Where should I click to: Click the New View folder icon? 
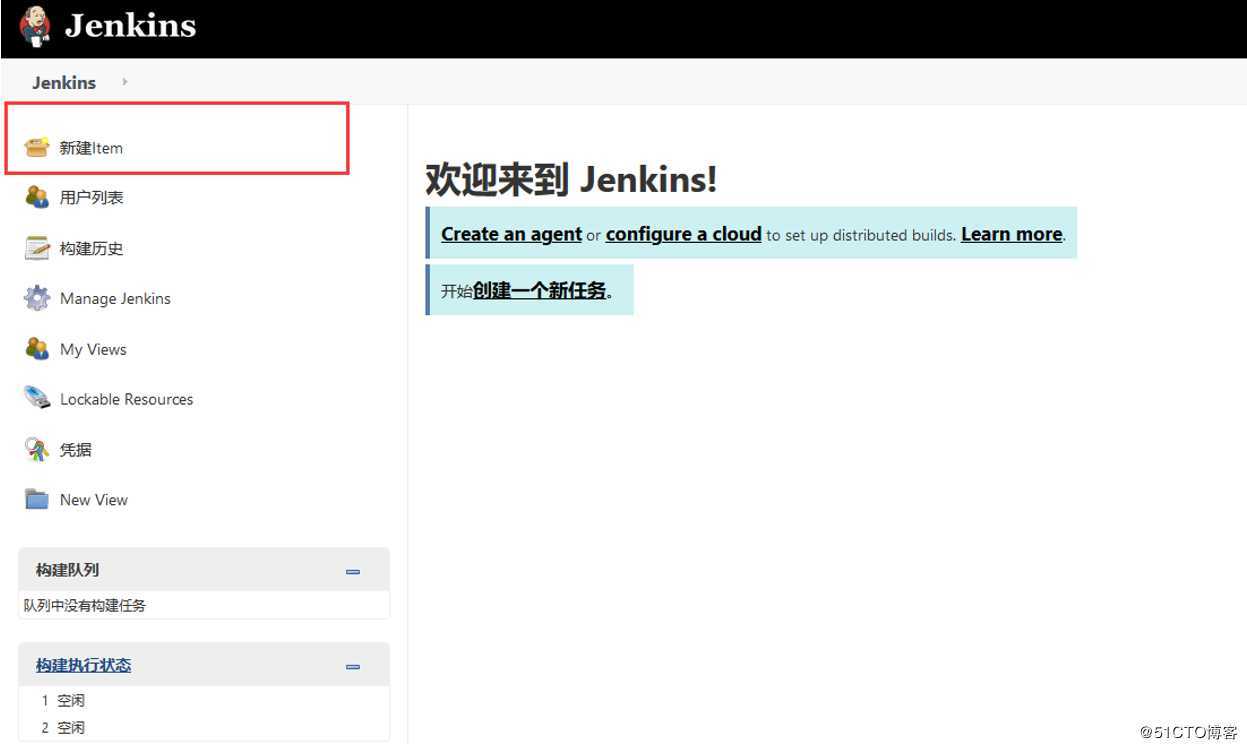point(37,499)
